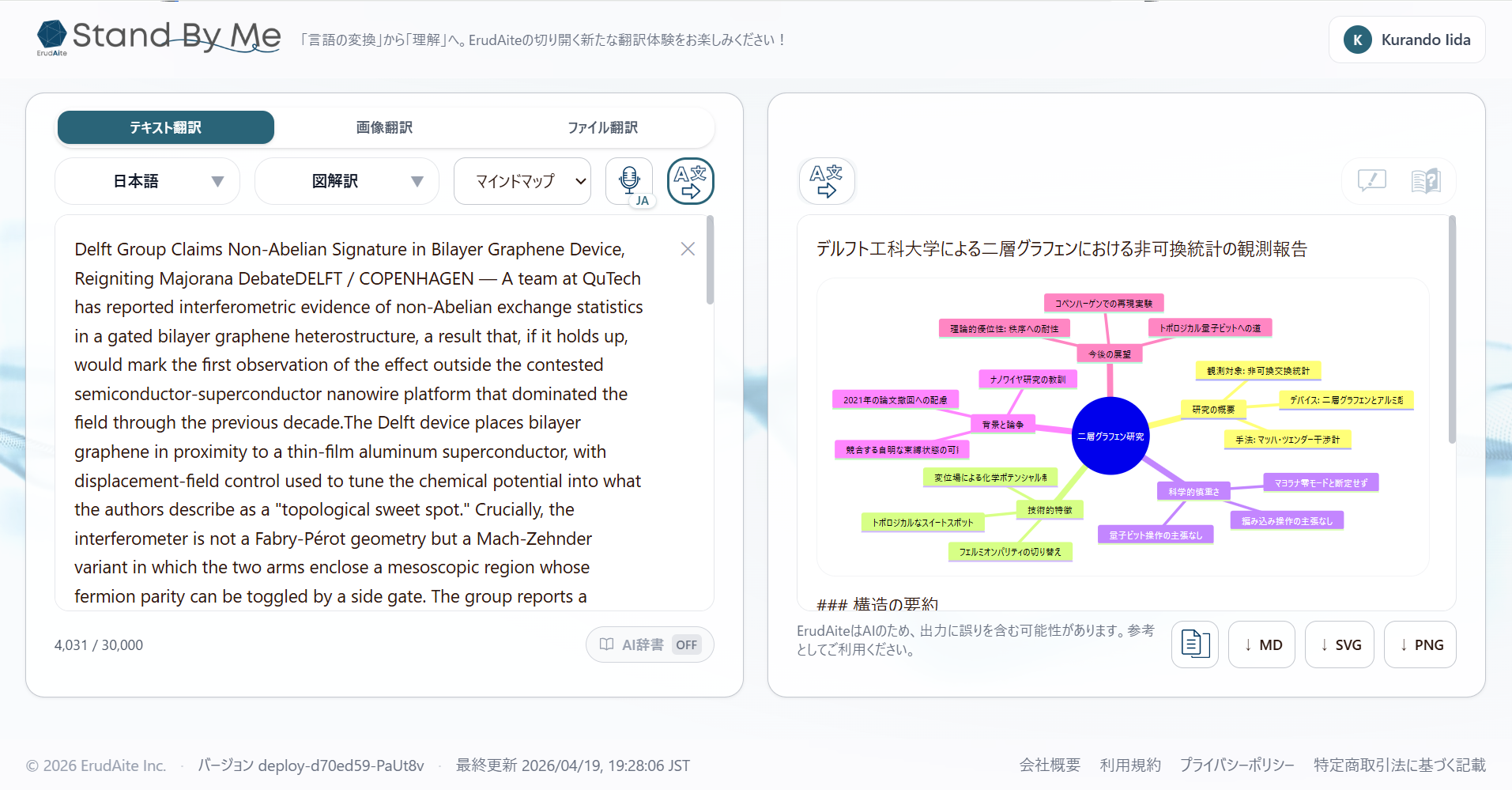Click the microphone voice input icon
This screenshot has height=790, width=1512.
coord(628,180)
